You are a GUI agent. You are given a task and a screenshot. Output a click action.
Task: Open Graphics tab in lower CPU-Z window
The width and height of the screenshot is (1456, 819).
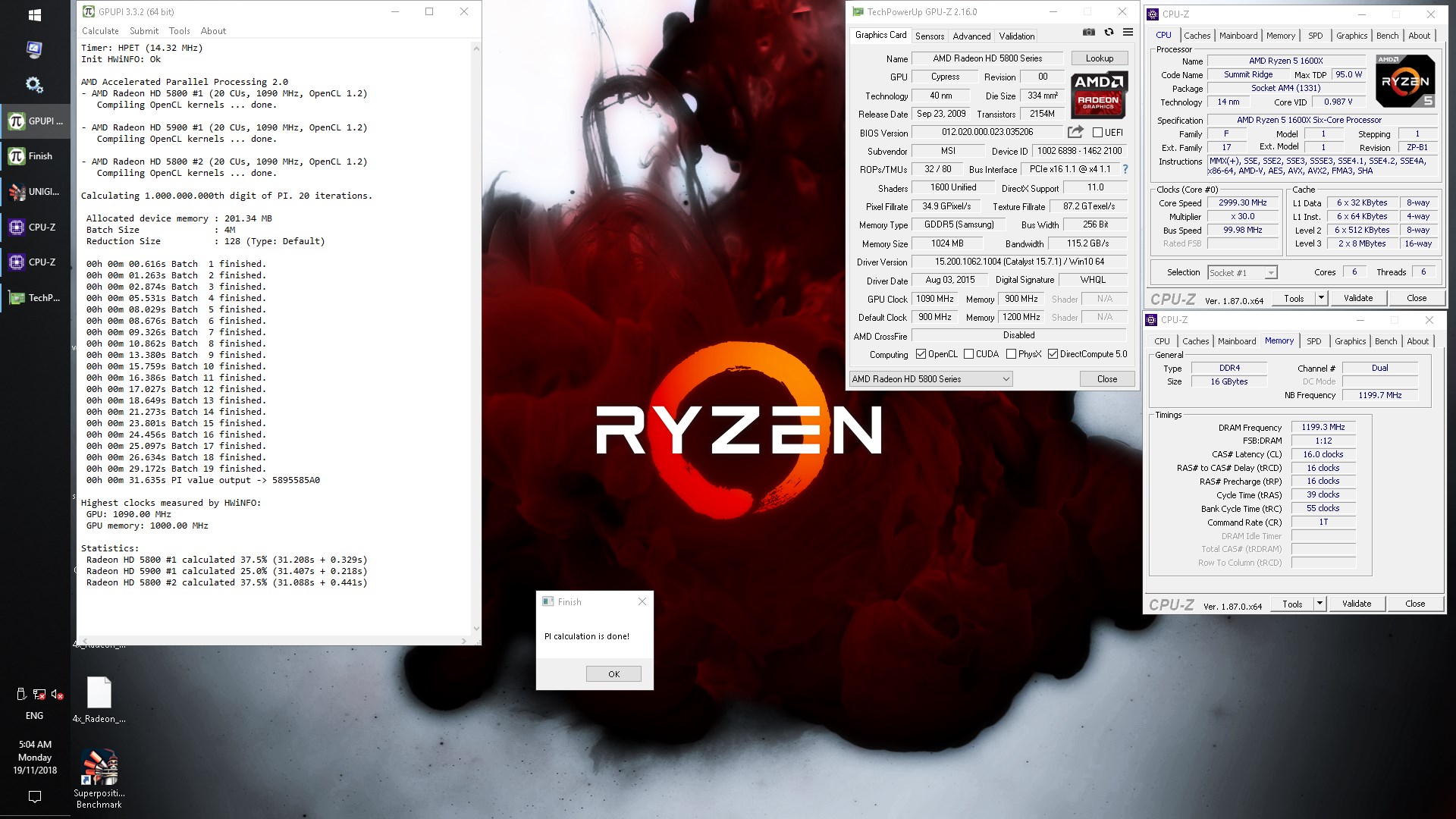[x=1350, y=341]
